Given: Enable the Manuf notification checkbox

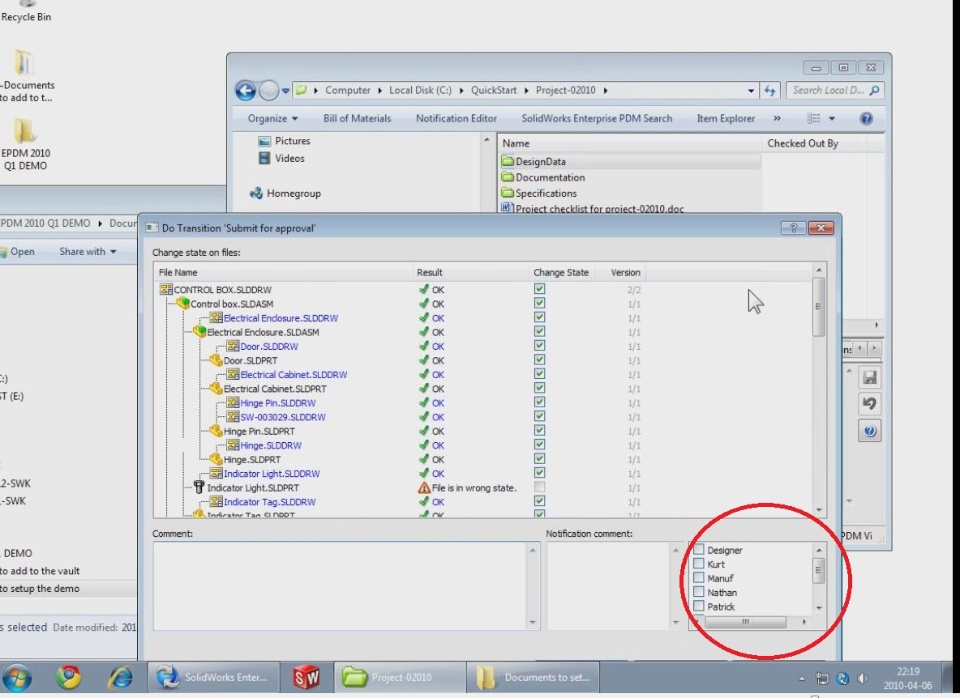Looking at the screenshot, I should (699, 577).
